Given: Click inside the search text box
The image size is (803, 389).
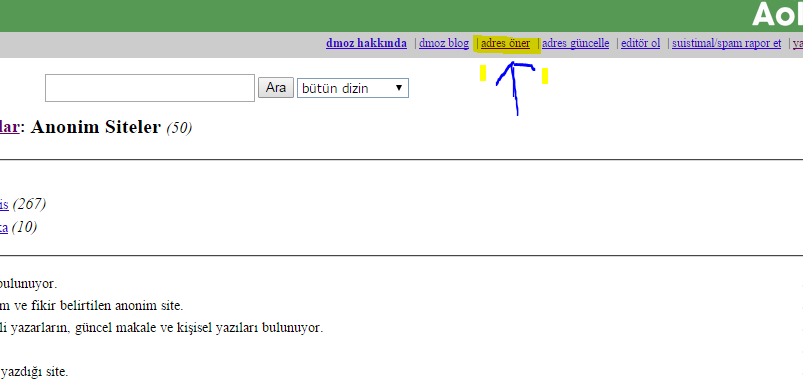Looking at the screenshot, I should click(x=150, y=88).
